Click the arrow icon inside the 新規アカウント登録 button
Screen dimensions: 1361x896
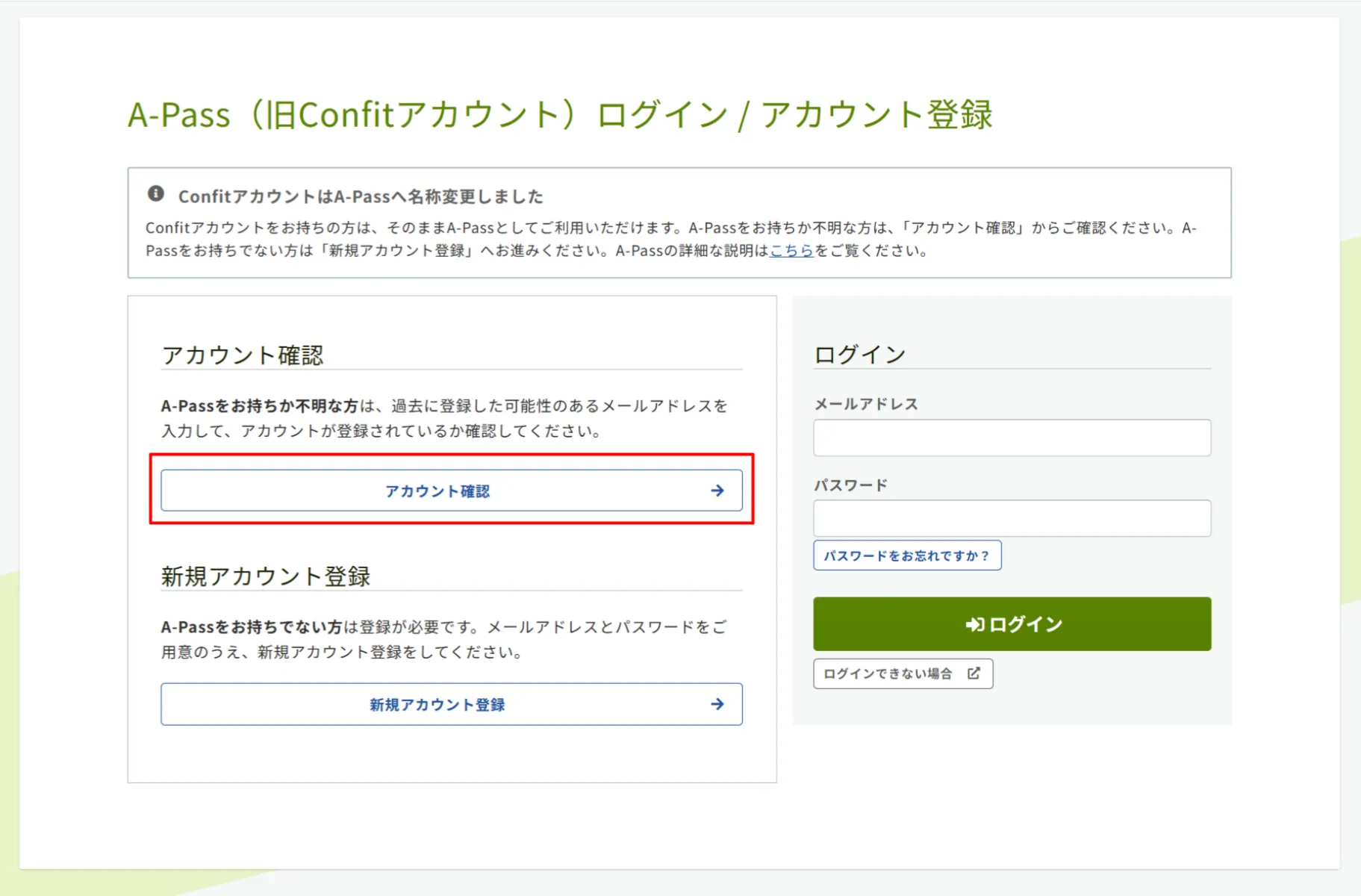(716, 703)
